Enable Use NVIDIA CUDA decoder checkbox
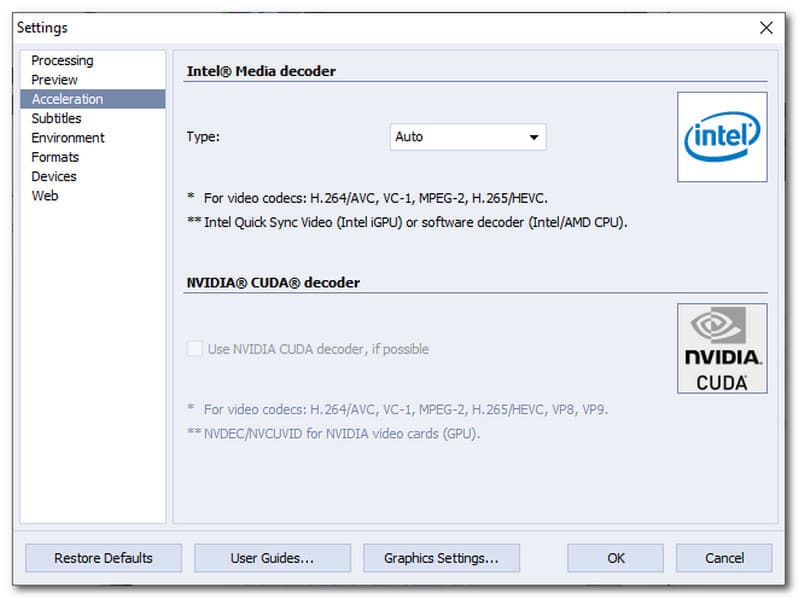Image resolution: width=799 pixels, height=599 pixels. 194,349
